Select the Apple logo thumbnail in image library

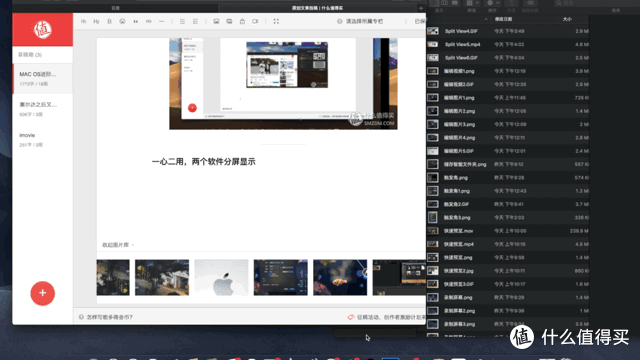pyautogui.click(x=221, y=278)
